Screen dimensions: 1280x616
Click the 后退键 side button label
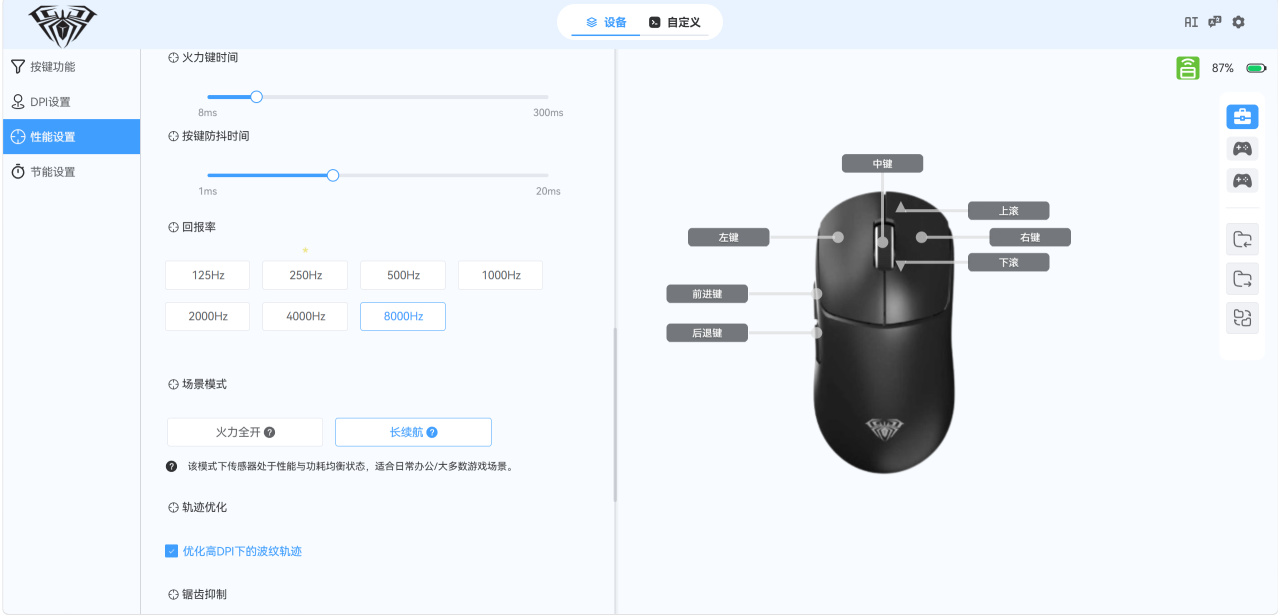[707, 333]
